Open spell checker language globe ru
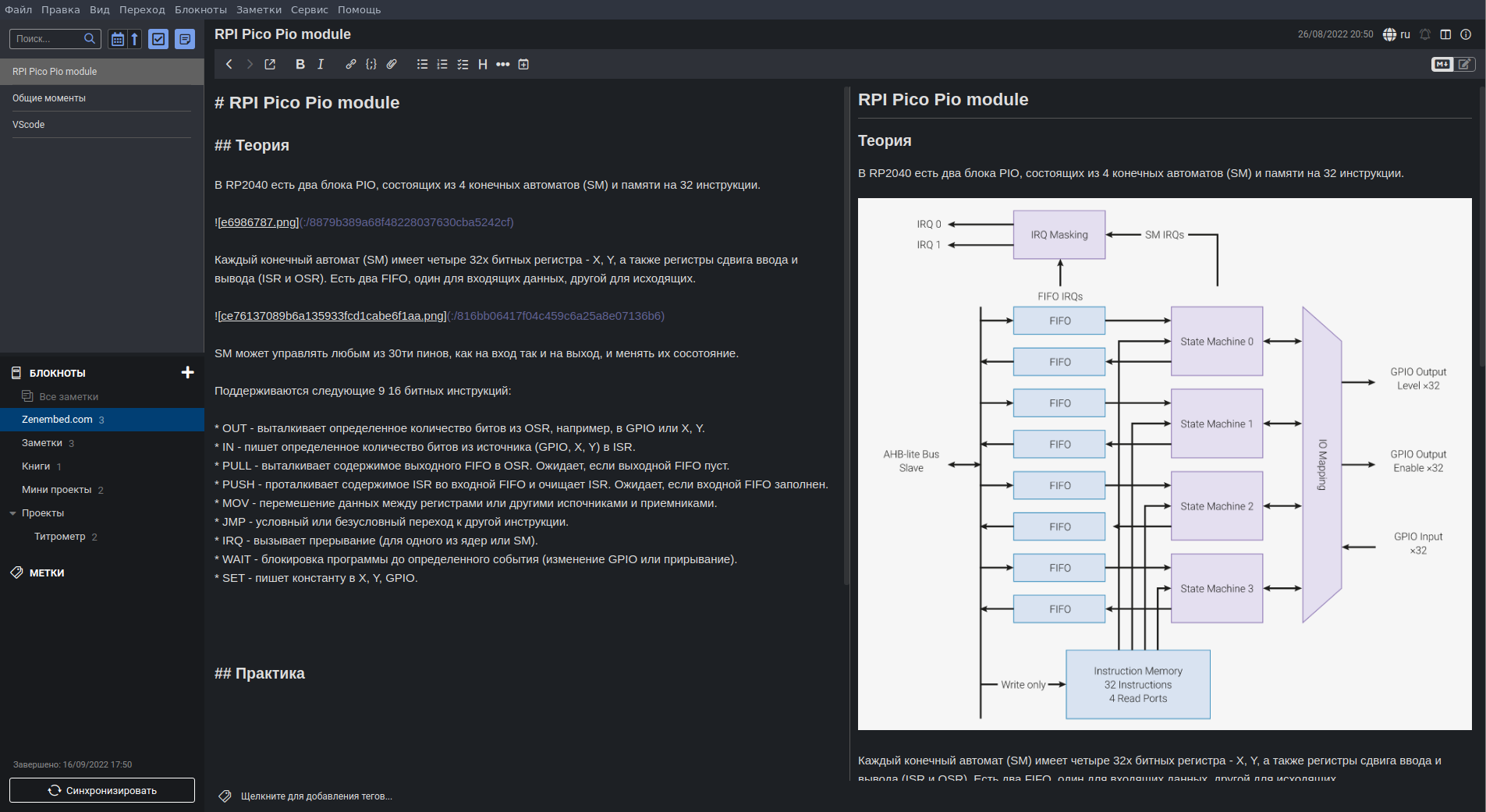 [1396, 34]
